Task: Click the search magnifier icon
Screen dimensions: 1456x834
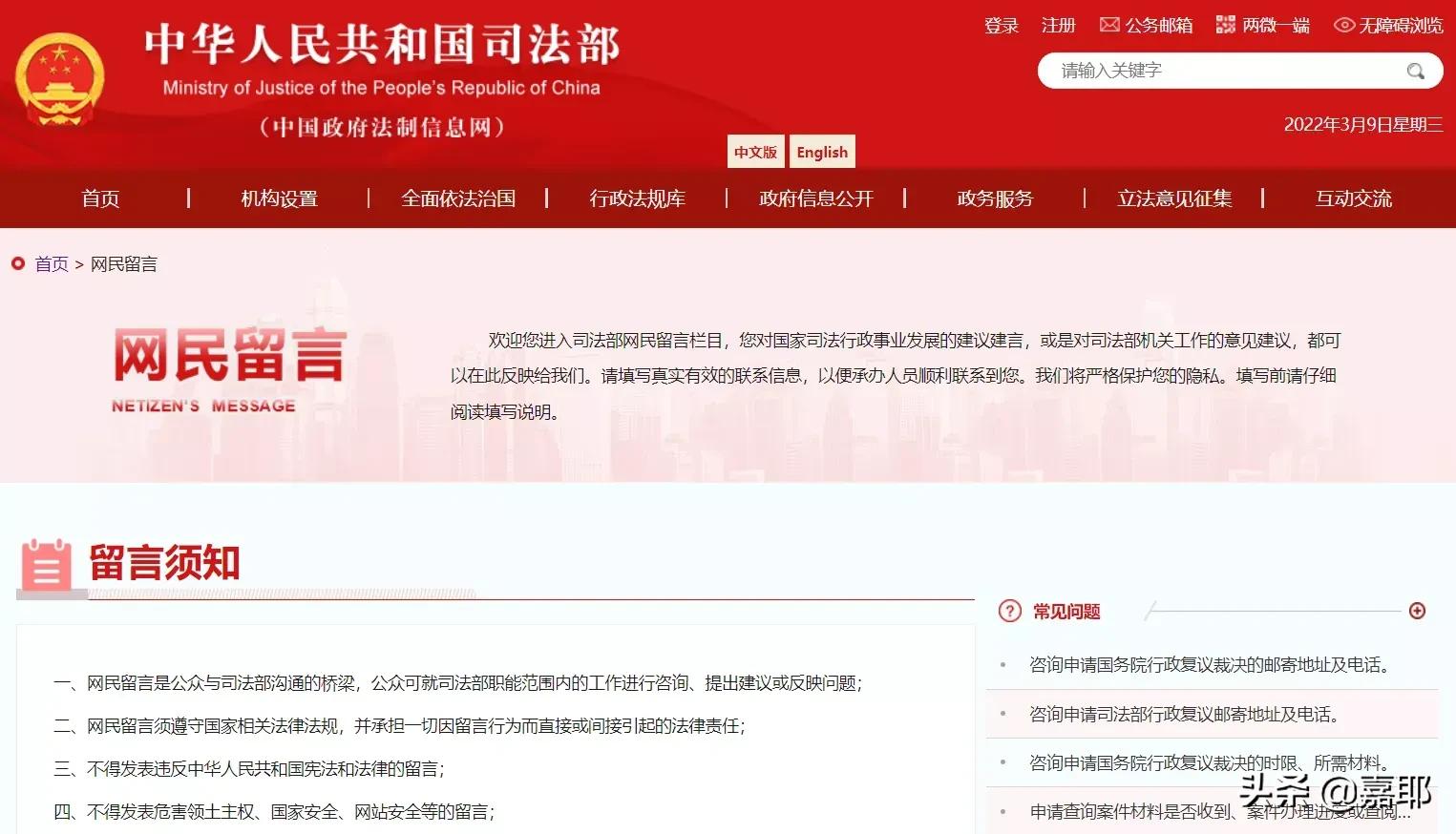Action: pyautogui.click(x=1417, y=71)
